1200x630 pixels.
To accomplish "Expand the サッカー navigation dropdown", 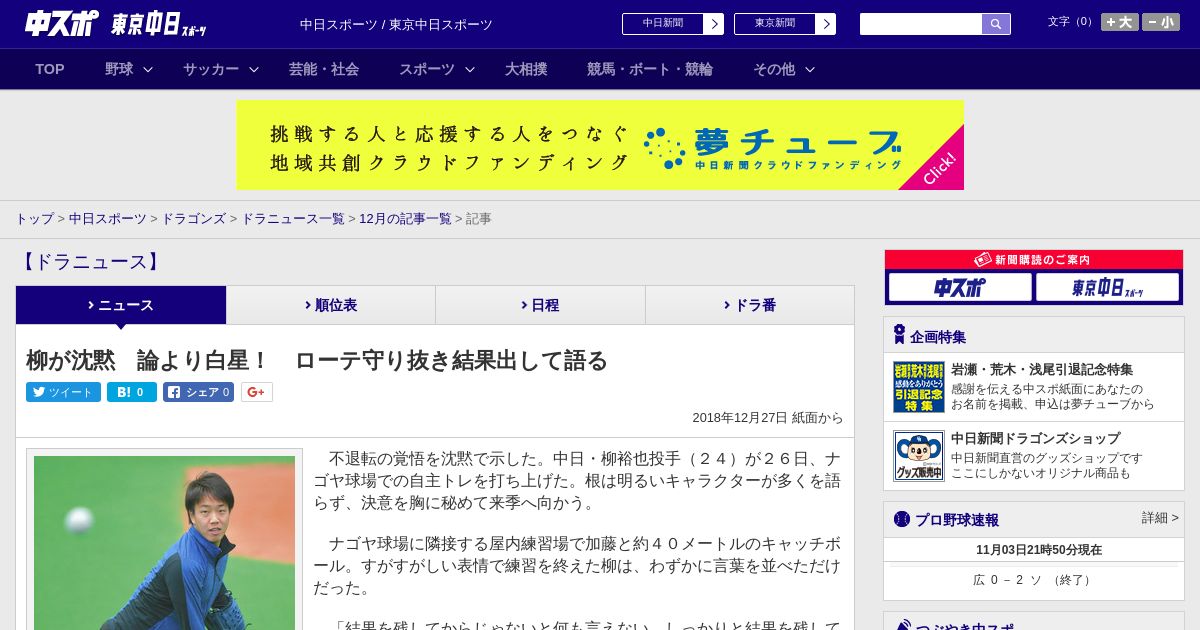I will tap(221, 69).
